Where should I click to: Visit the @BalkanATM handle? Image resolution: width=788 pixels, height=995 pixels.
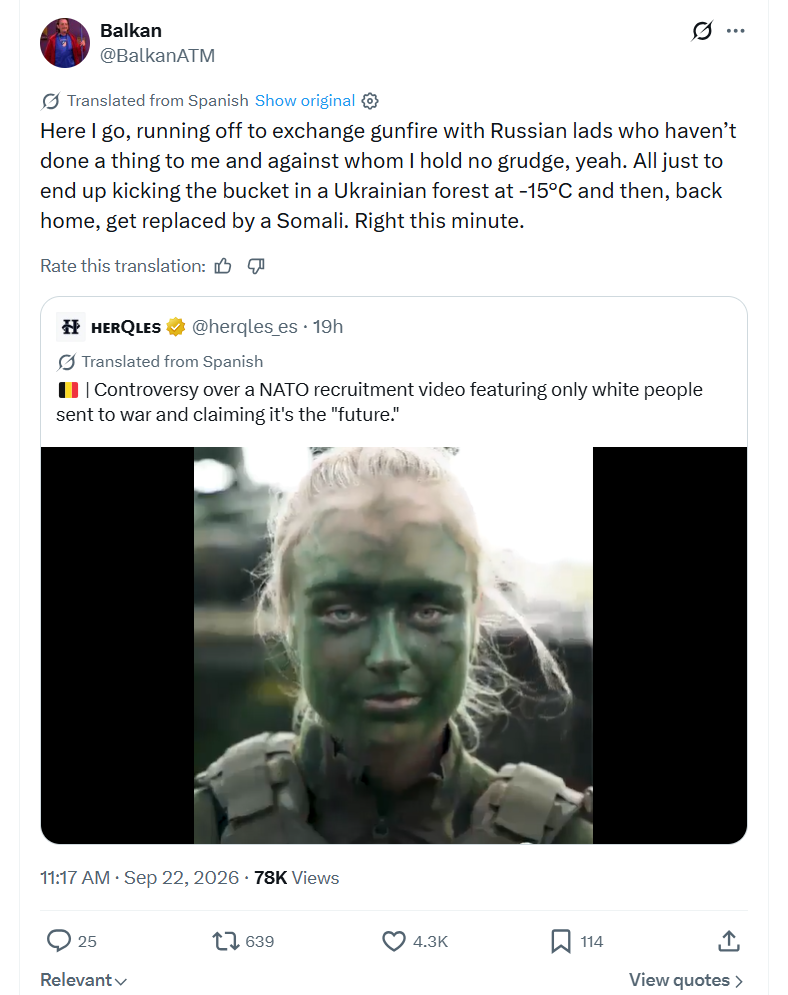tap(157, 56)
